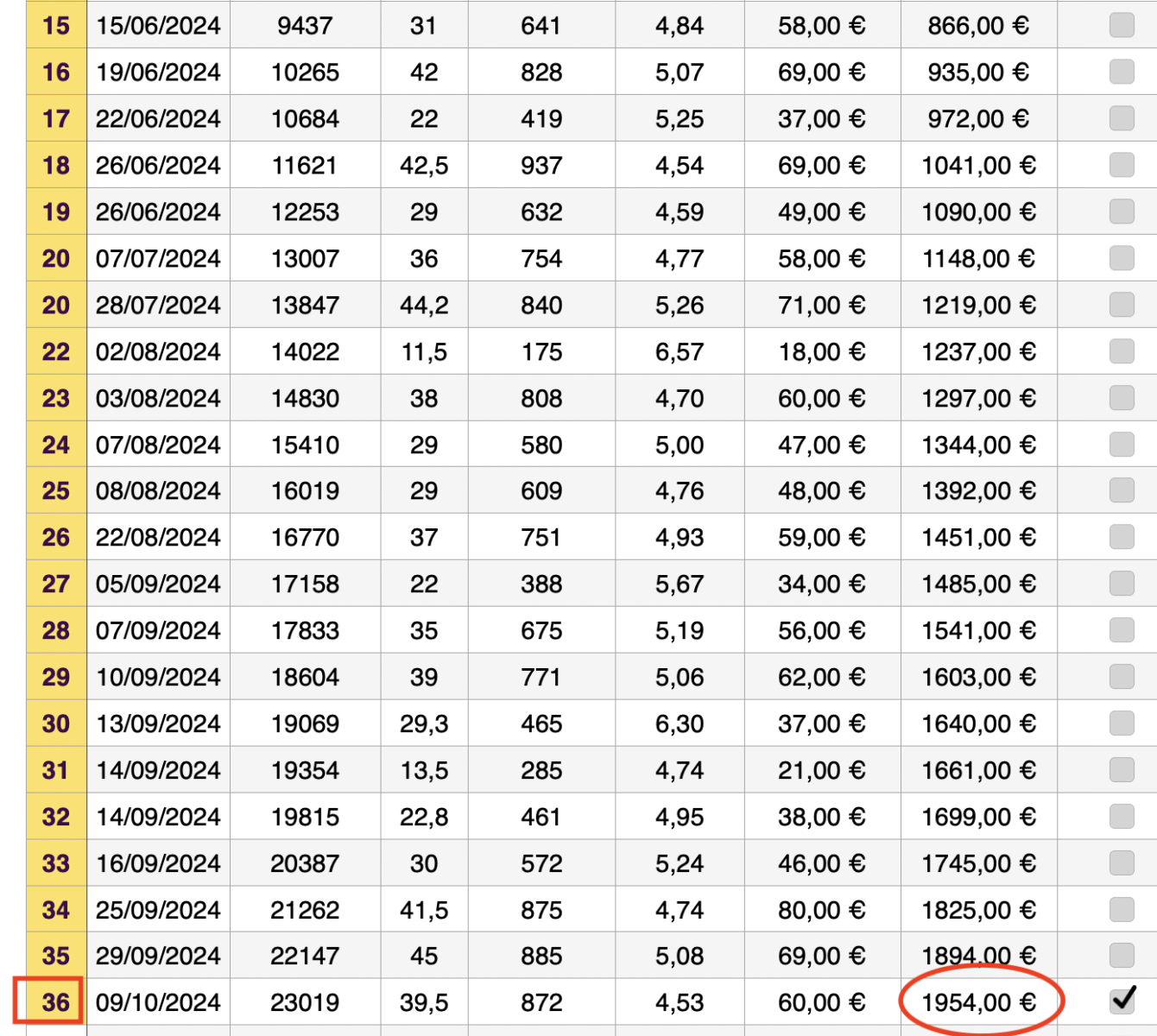This screenshot has height=1036, width=1157.
Task: Click the circled total cell 1954,00 €
Action: click(979, 1001)
